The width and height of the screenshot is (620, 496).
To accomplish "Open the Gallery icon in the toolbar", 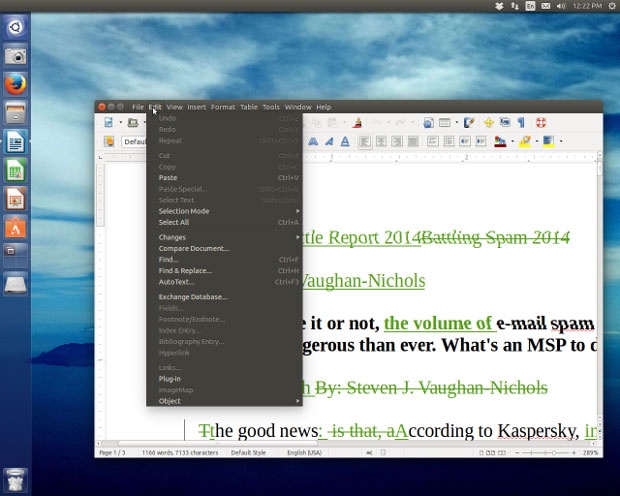I will tap(505, 123).
